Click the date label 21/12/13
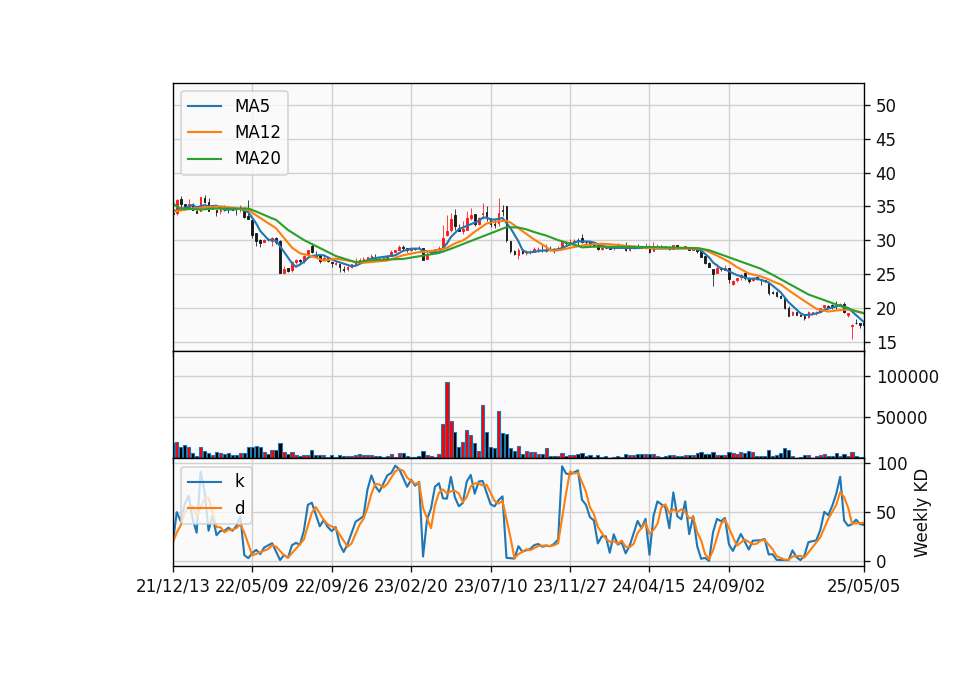Image resolution: width=960 pixels, height=690 pixels. [x=173, y=586]
